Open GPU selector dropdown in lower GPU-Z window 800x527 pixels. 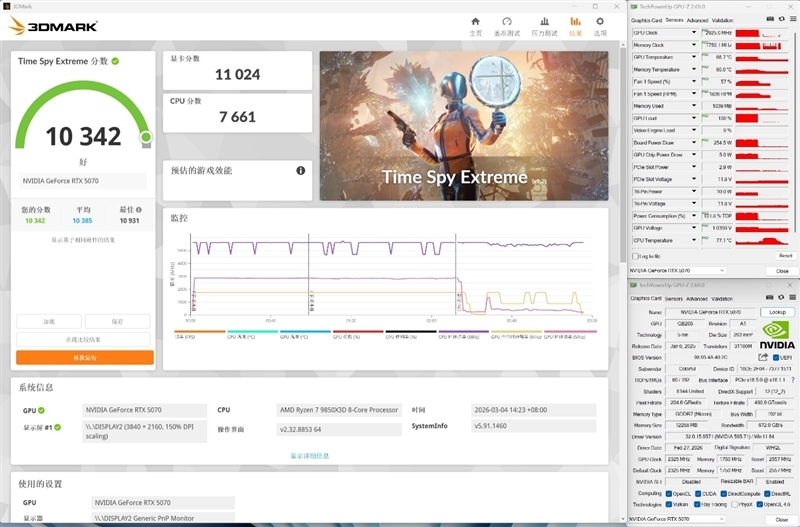click(x=677, y=519)
